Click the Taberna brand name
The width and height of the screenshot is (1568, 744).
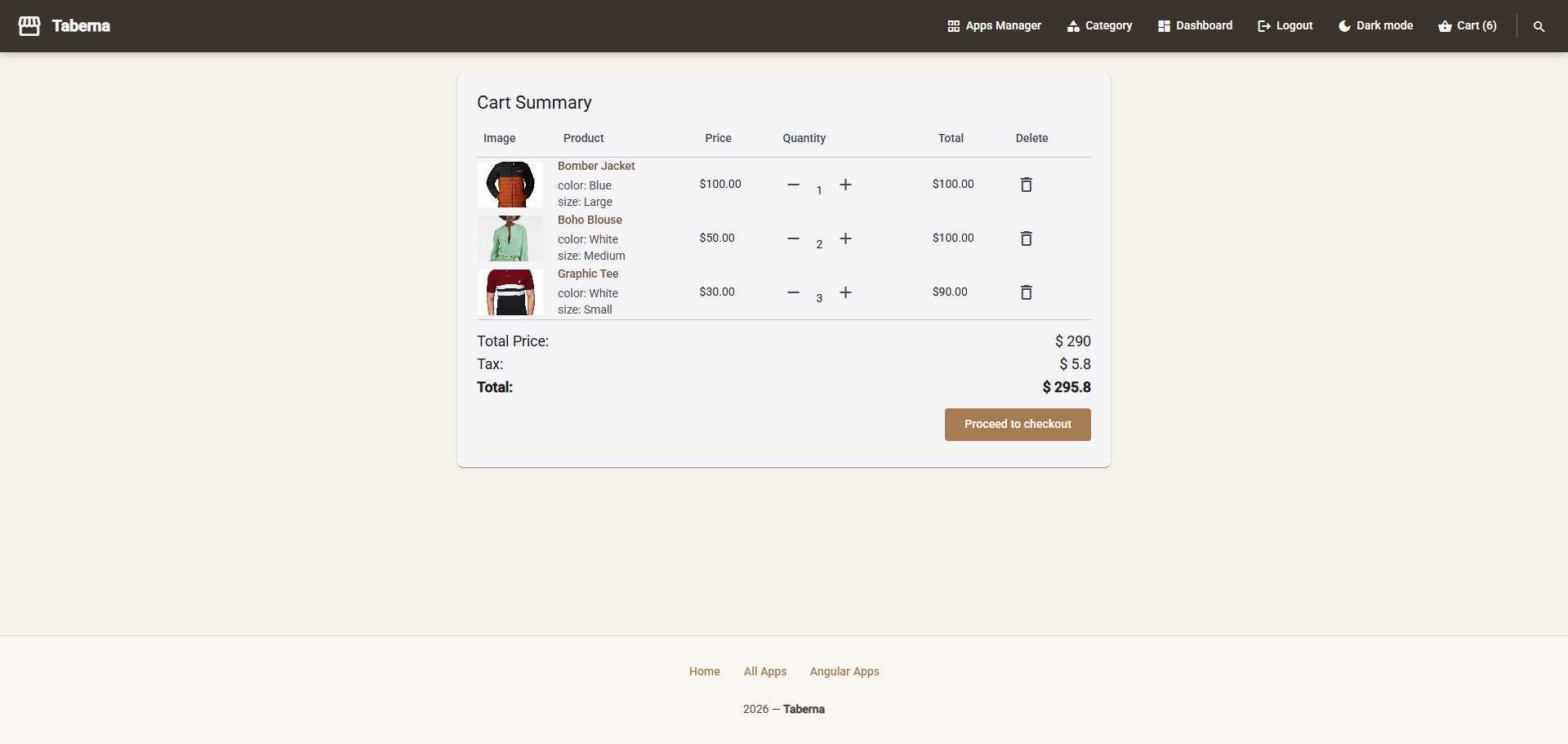(81, 26)
